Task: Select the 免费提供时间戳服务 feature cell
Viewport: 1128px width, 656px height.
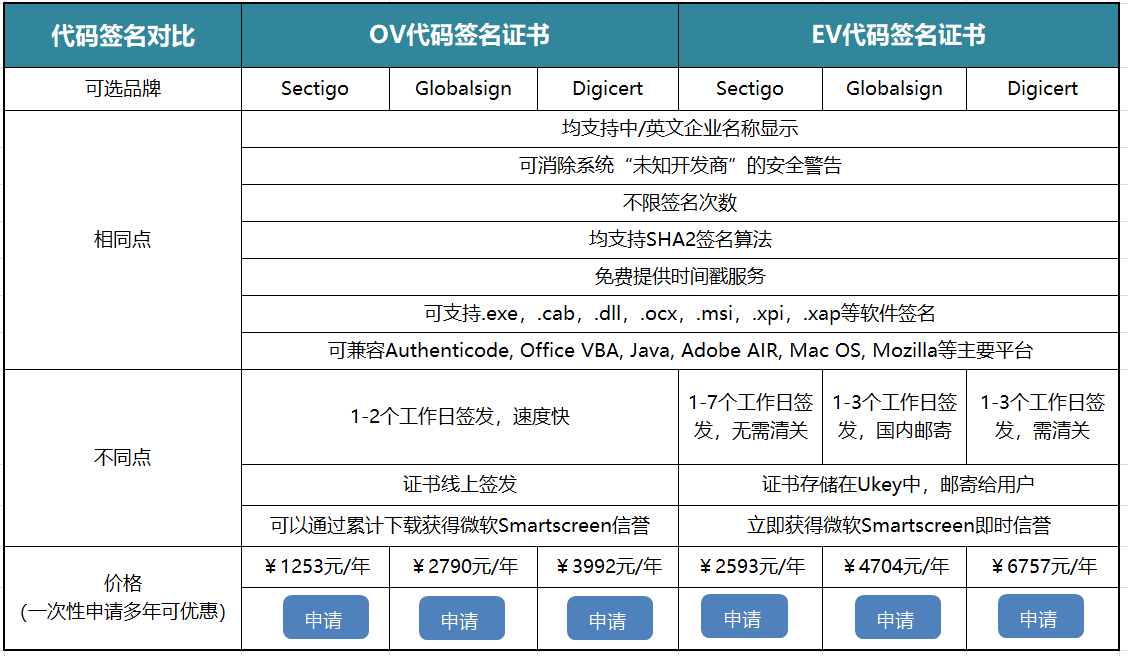Action: [684, 277]
